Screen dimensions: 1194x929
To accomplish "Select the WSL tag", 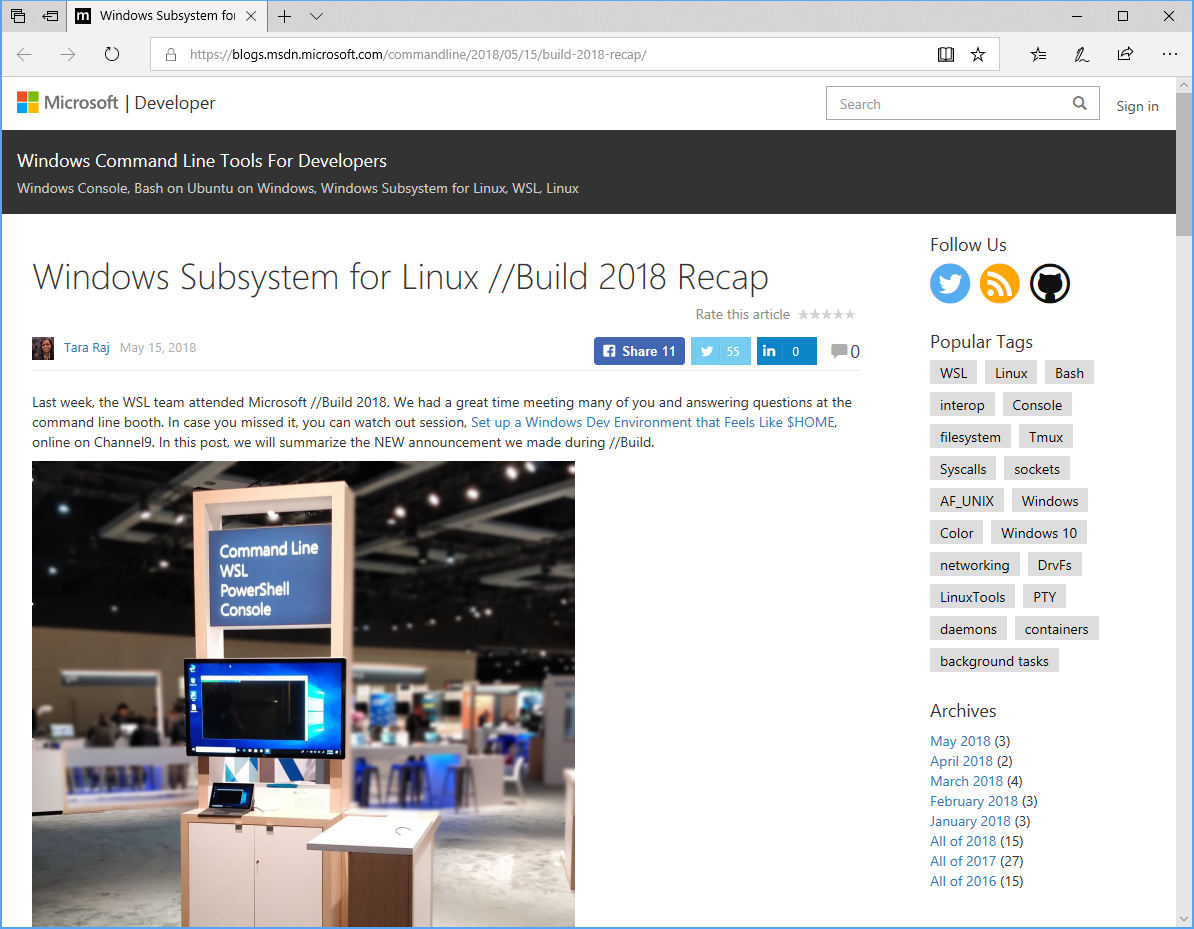I will tap(952, 371).
